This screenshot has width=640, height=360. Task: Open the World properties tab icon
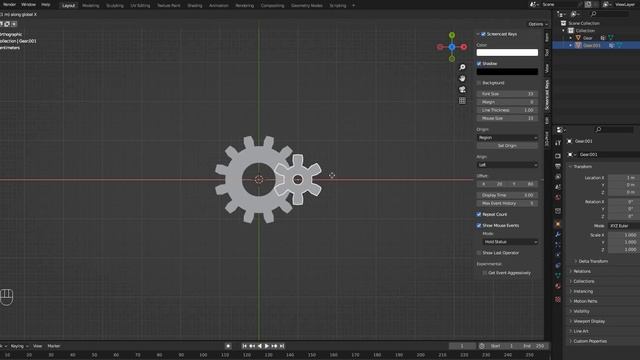(x=558, y=197)
